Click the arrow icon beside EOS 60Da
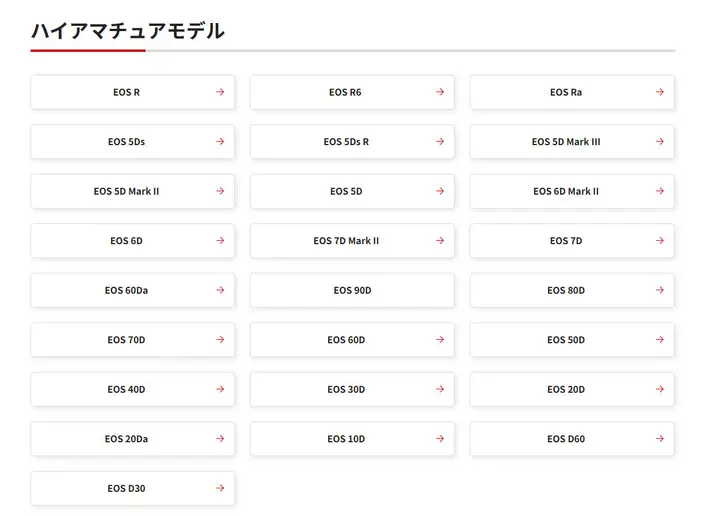 click(220, 290)
